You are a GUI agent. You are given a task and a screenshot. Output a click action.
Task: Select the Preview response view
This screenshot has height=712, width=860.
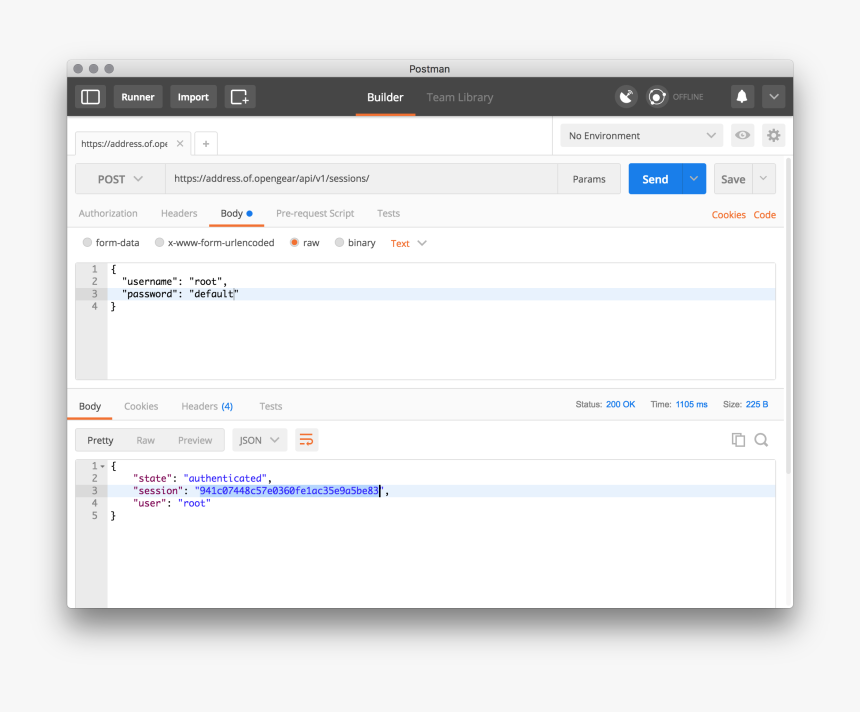pos(195,440)
